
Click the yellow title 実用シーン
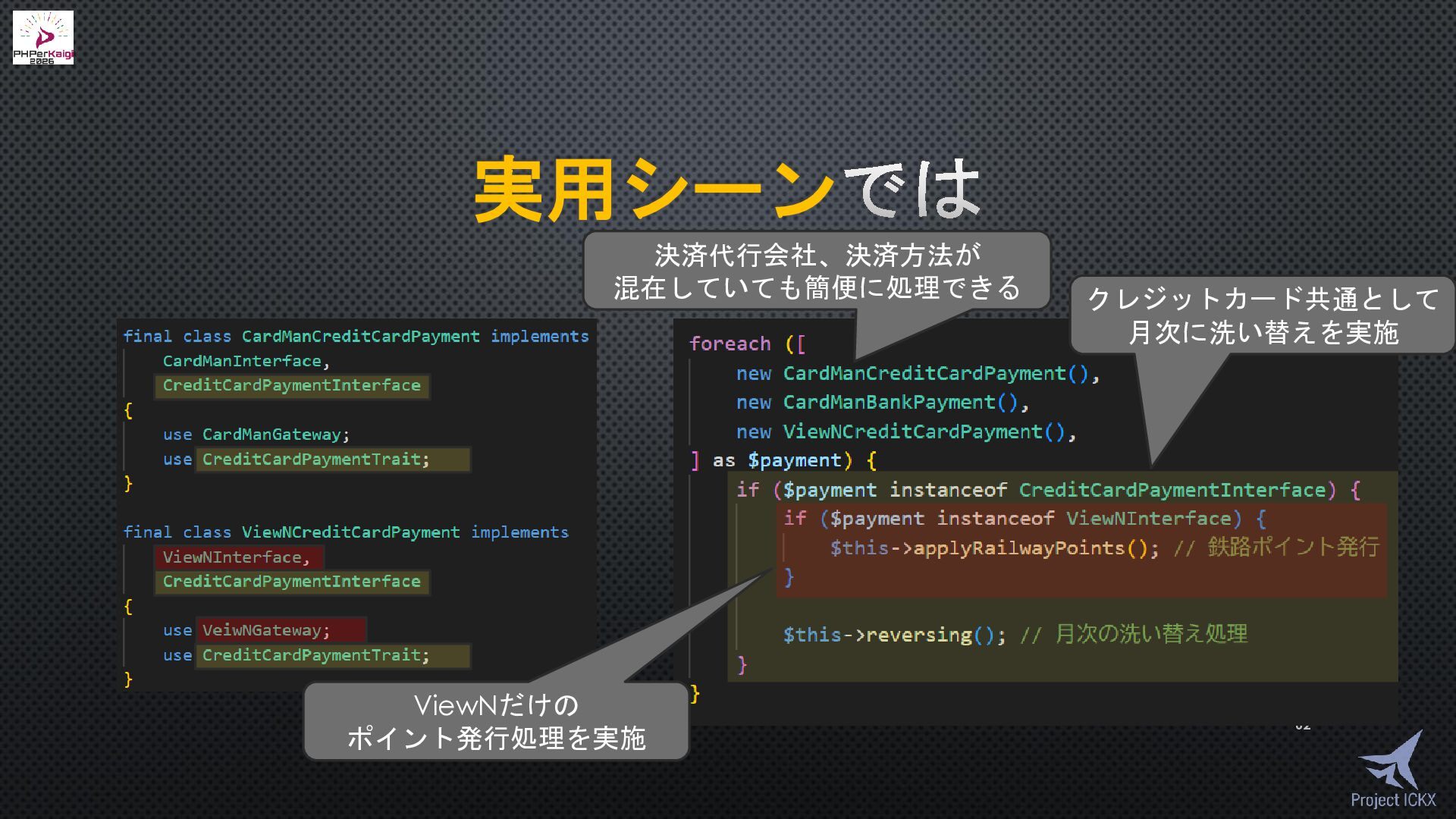pyautogui.click(x=654, y=190)
